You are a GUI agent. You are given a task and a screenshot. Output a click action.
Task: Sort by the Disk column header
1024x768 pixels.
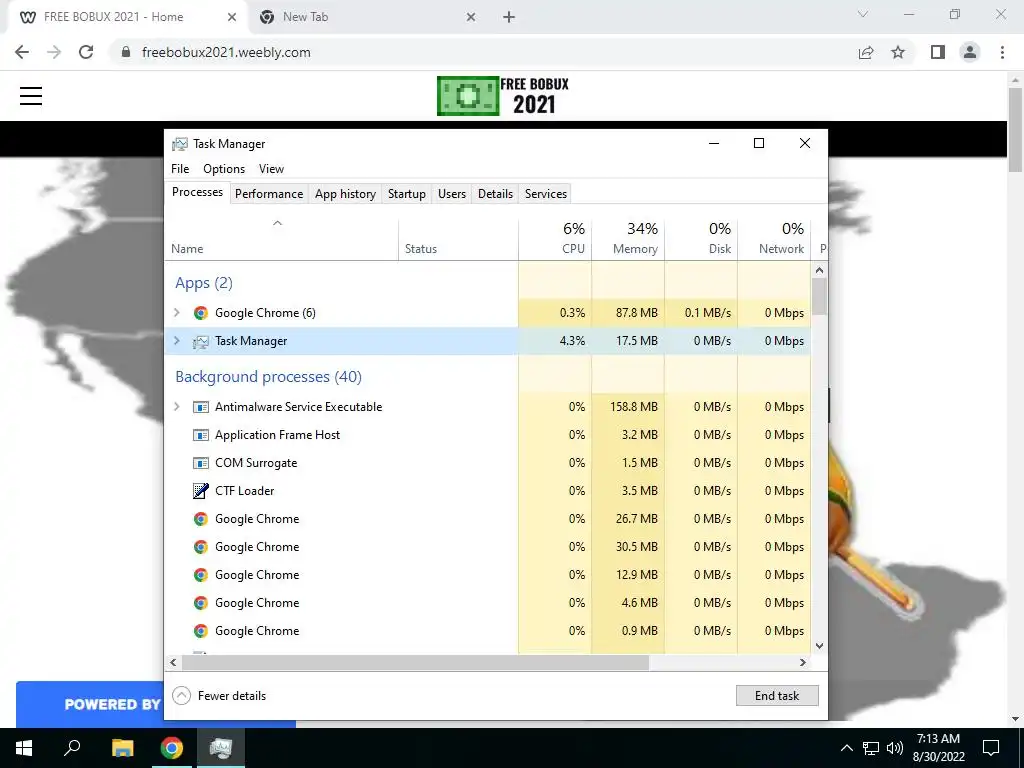point(701,240)
